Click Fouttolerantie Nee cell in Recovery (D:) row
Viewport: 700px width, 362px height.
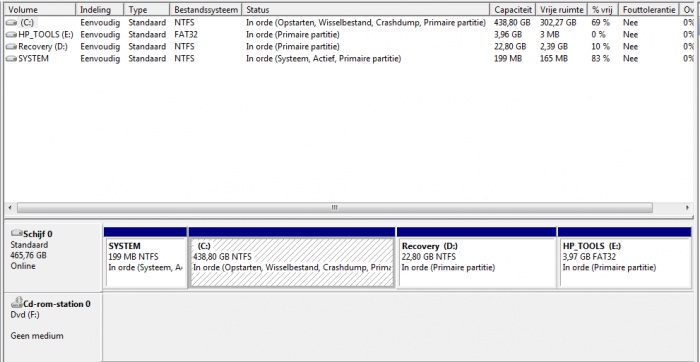(x=630, y=46)
